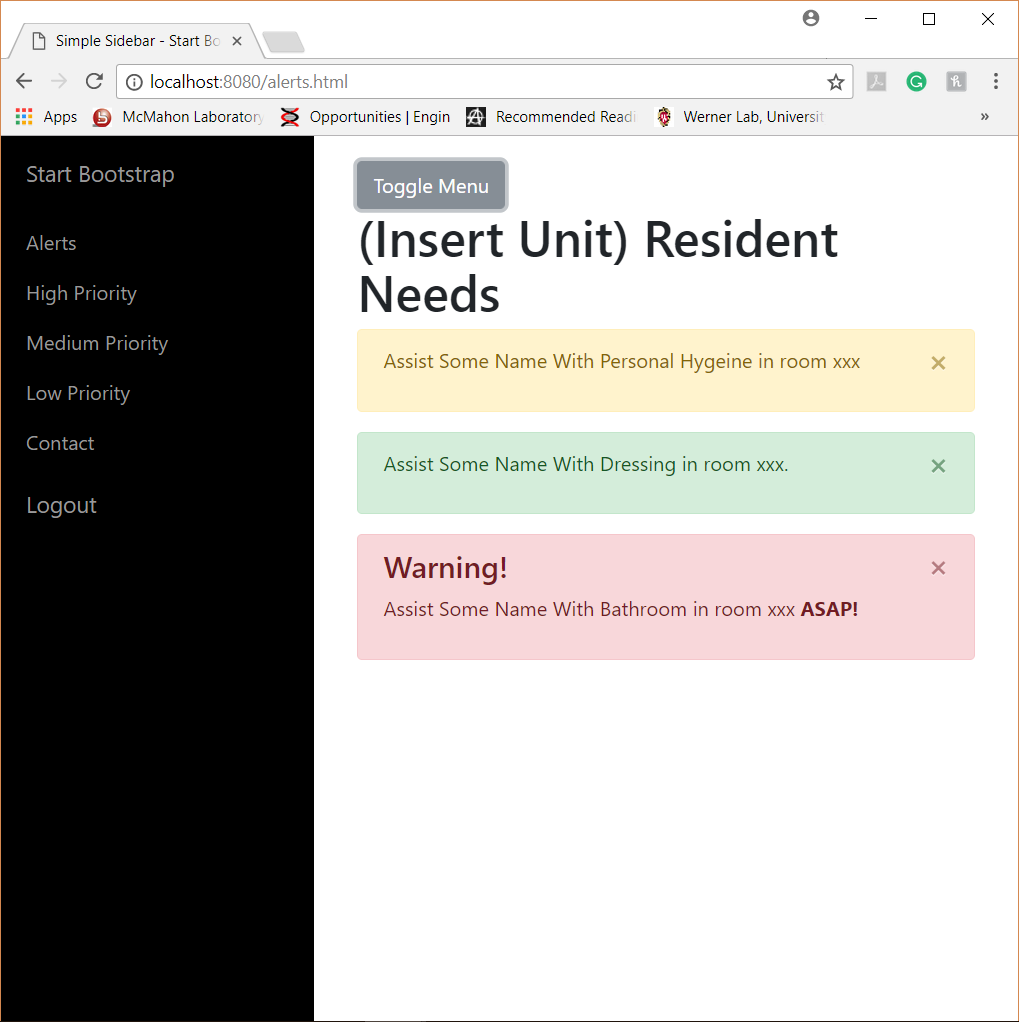Open the Start Bootstrap sidebar brand link
1019x1022 pixels.
point(100,175)
